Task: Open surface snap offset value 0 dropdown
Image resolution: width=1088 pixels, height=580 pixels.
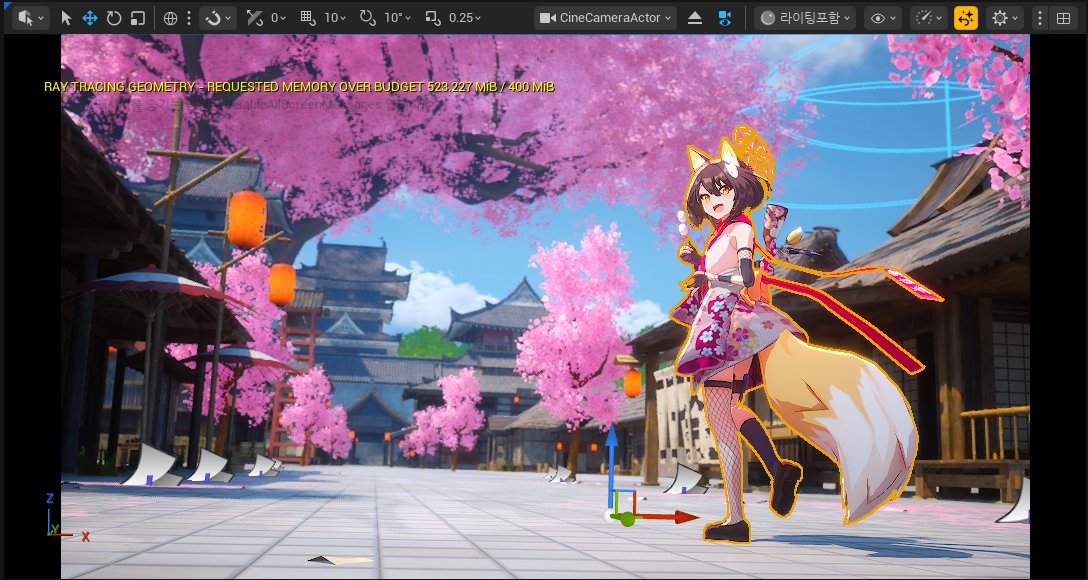Action: click(278, 18)
